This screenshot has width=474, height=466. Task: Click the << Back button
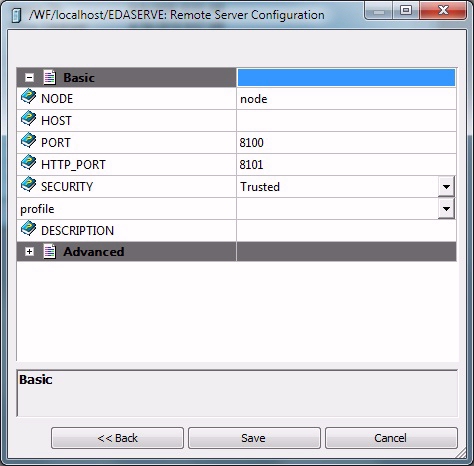[x=117, y=438]
